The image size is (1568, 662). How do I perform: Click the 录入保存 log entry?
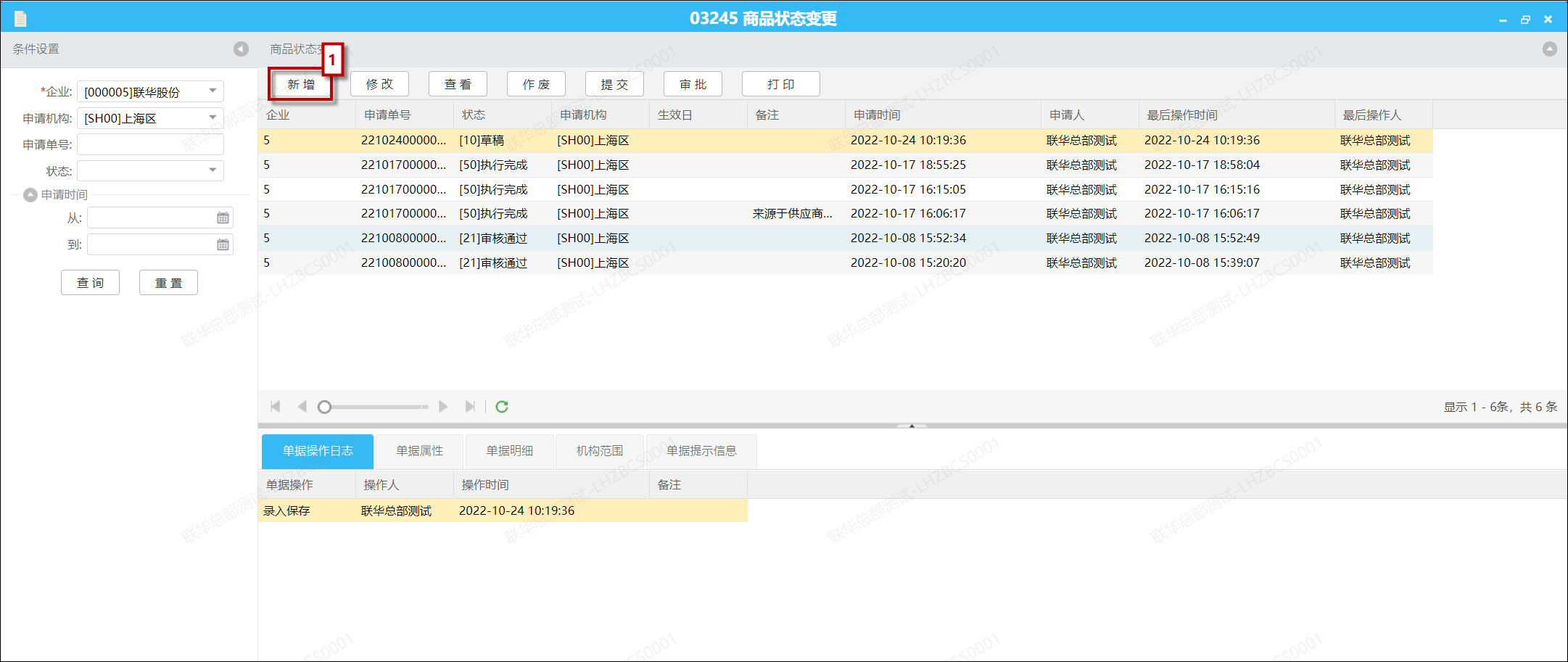pos(286,510)
